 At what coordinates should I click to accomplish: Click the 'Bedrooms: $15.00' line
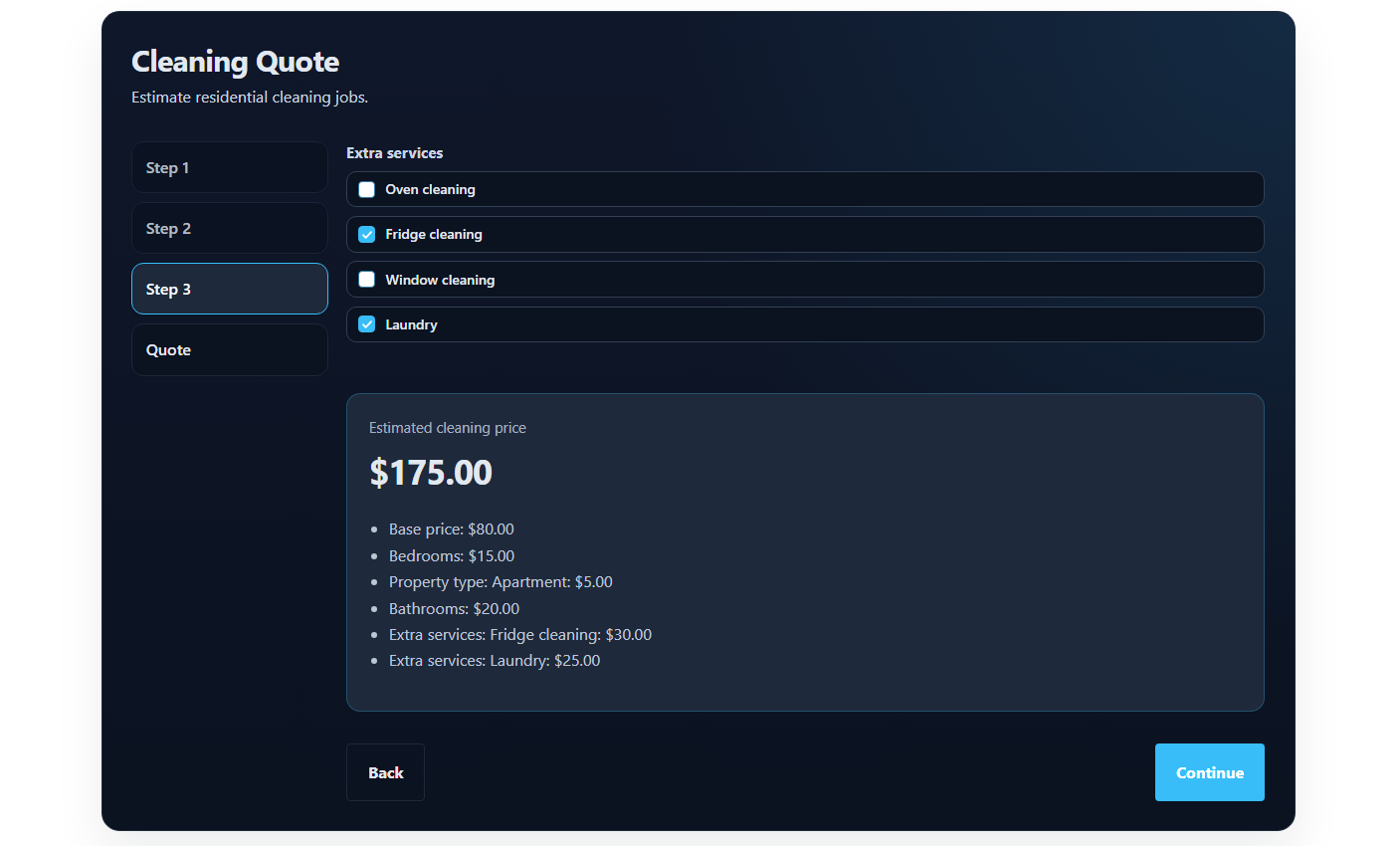pos(452,555)
